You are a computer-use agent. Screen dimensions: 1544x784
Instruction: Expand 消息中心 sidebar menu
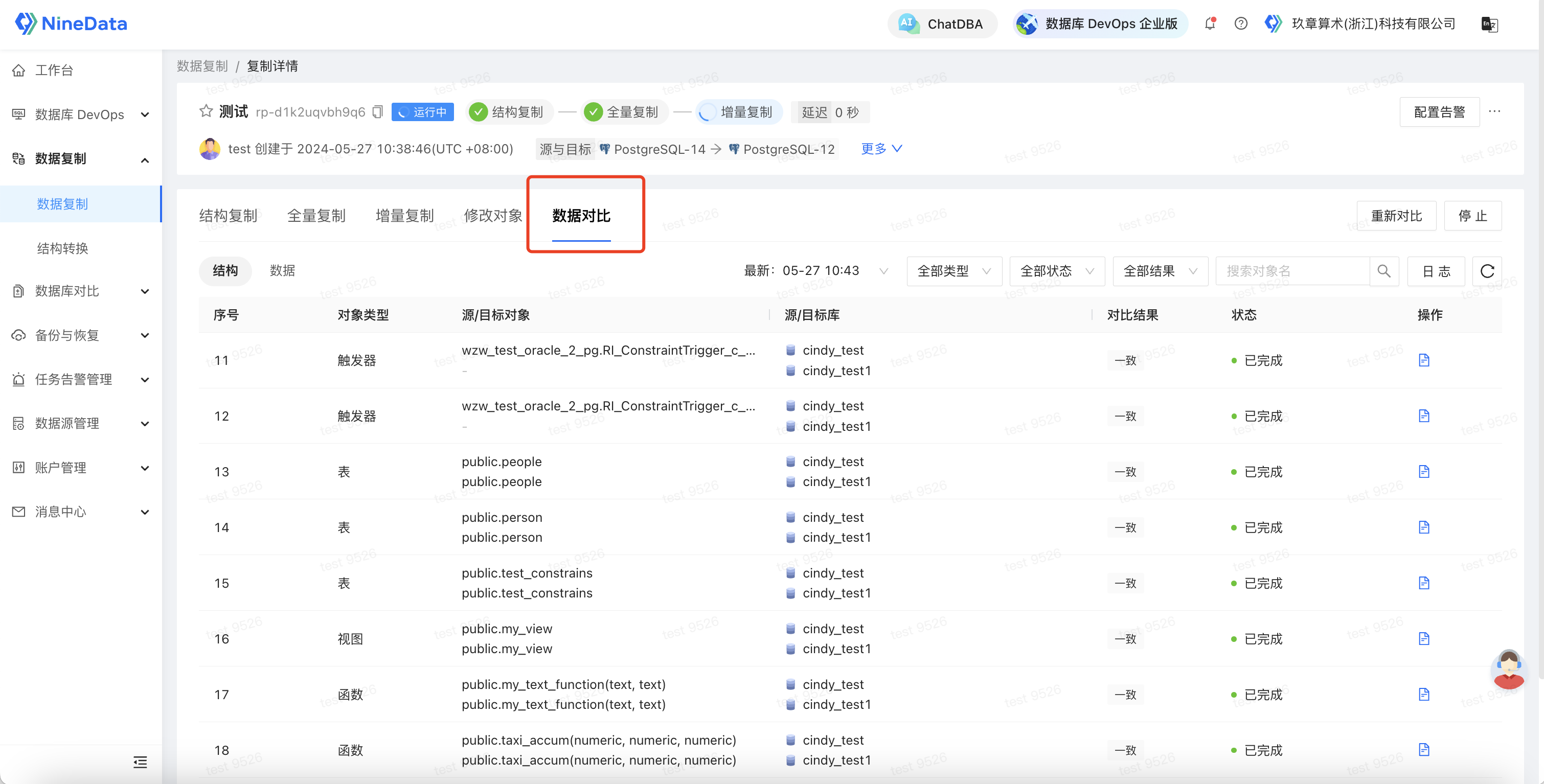tap(80, 512)
